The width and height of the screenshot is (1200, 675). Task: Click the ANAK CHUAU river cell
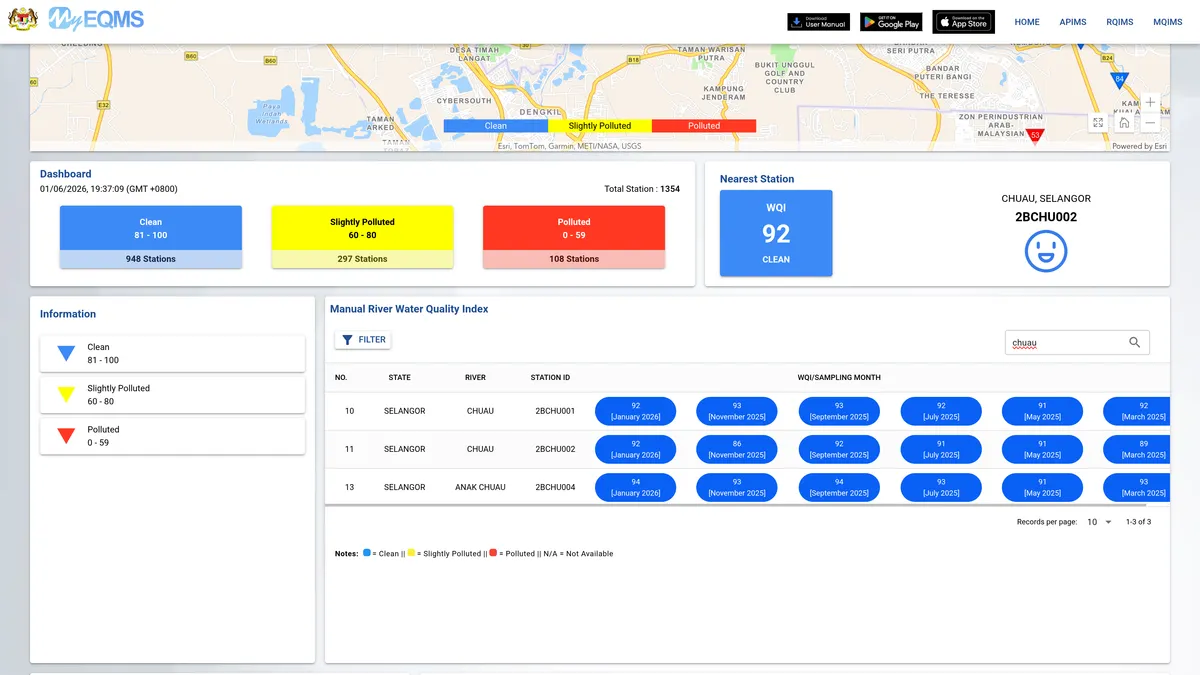point(480,487)
